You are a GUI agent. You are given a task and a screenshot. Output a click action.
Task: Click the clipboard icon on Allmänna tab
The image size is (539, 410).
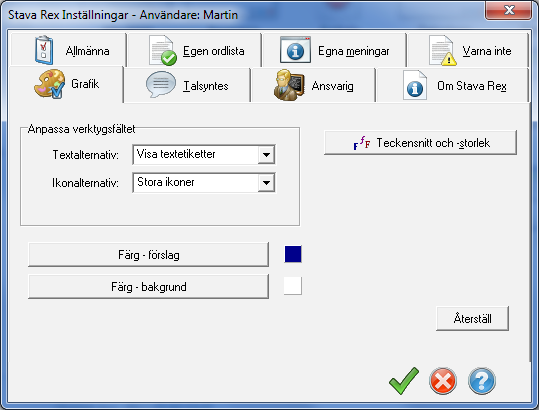pos(44,50)
